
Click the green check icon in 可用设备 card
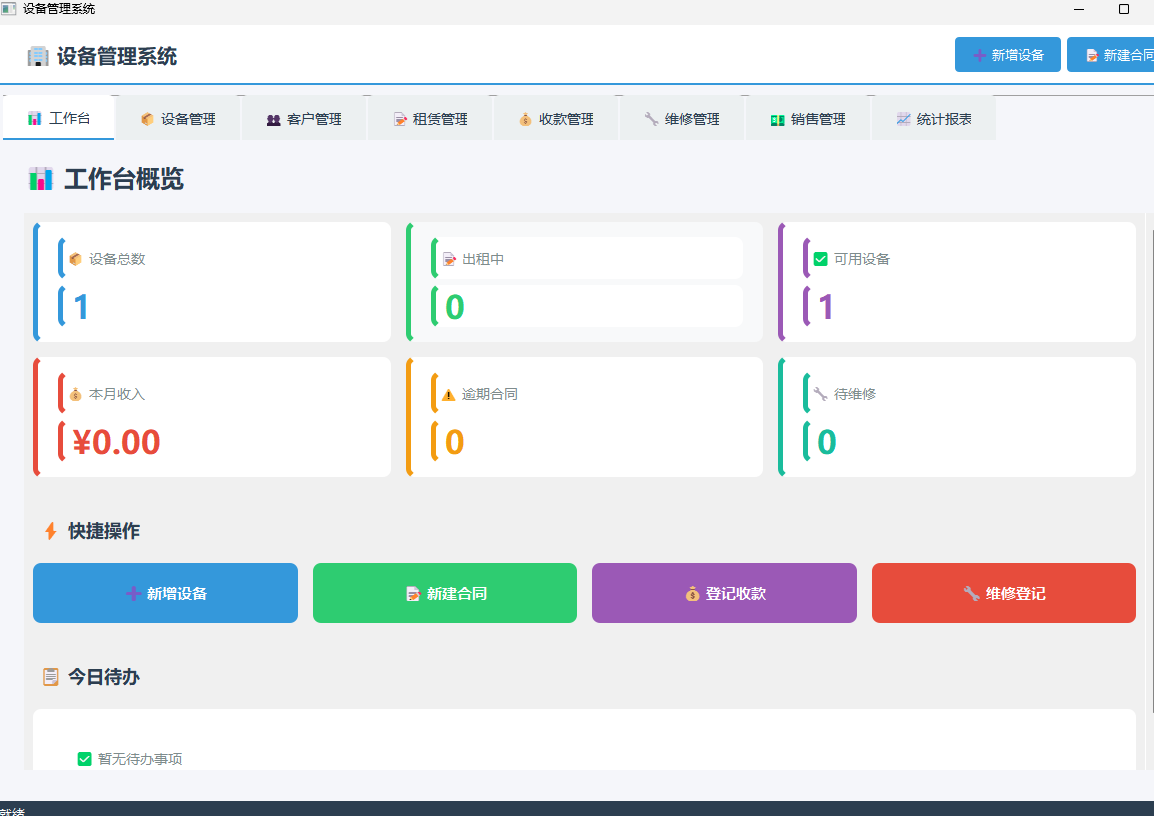tap(821, 259)
